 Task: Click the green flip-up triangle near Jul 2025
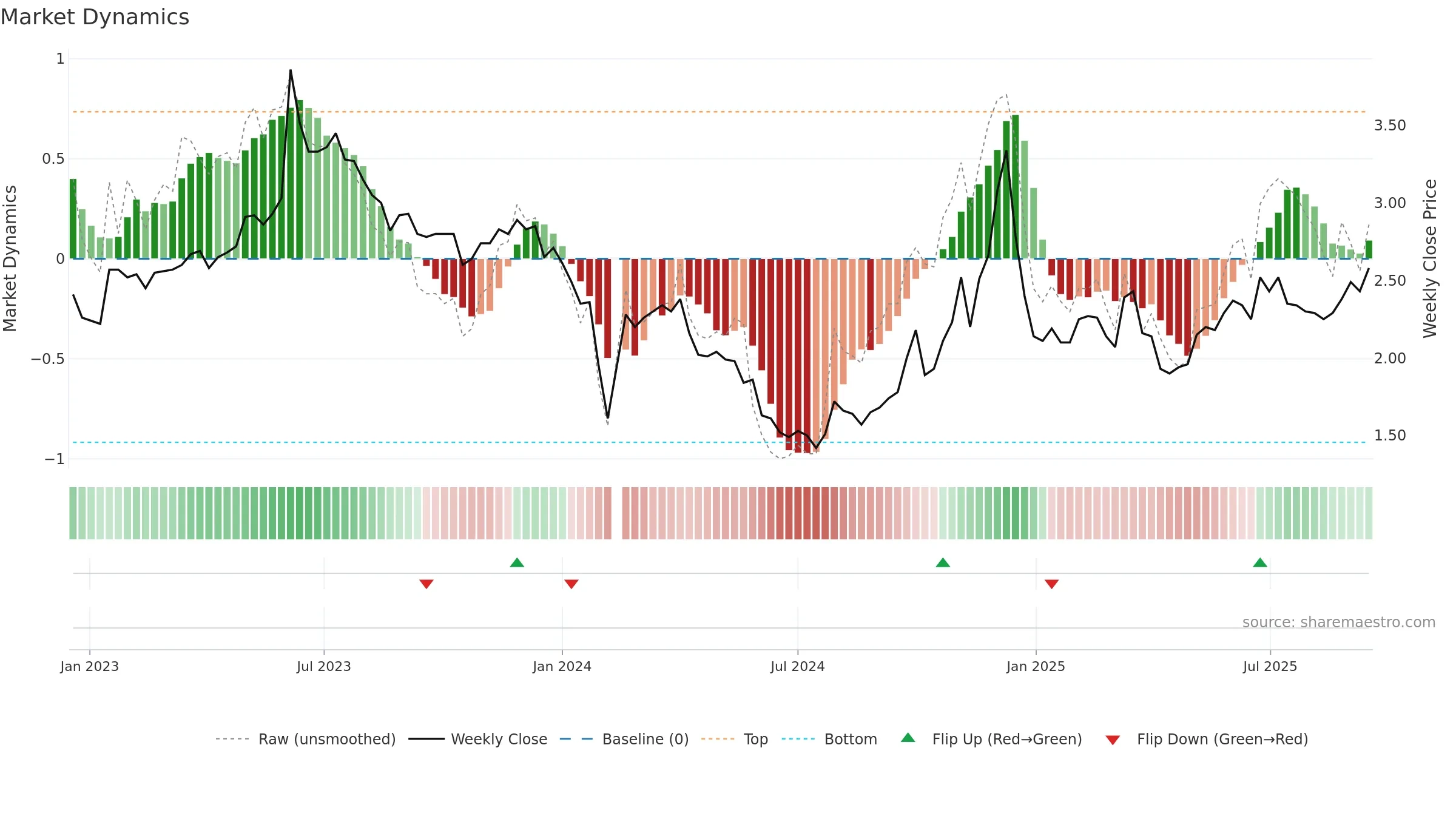tap(1260, 562)
